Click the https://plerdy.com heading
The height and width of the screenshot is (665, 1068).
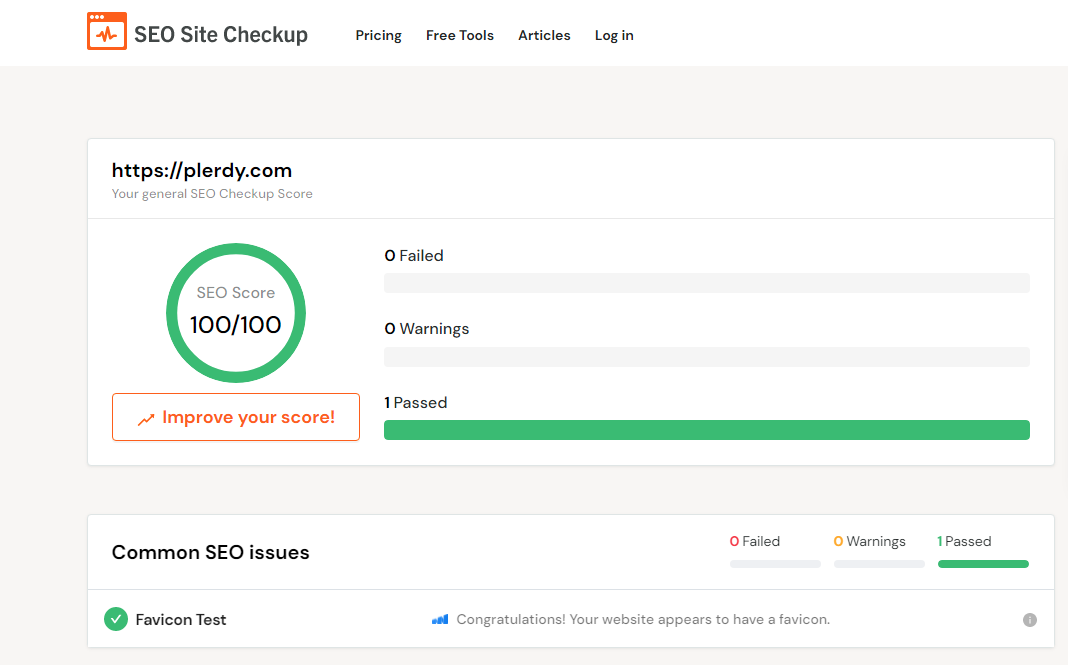point(201,170)
